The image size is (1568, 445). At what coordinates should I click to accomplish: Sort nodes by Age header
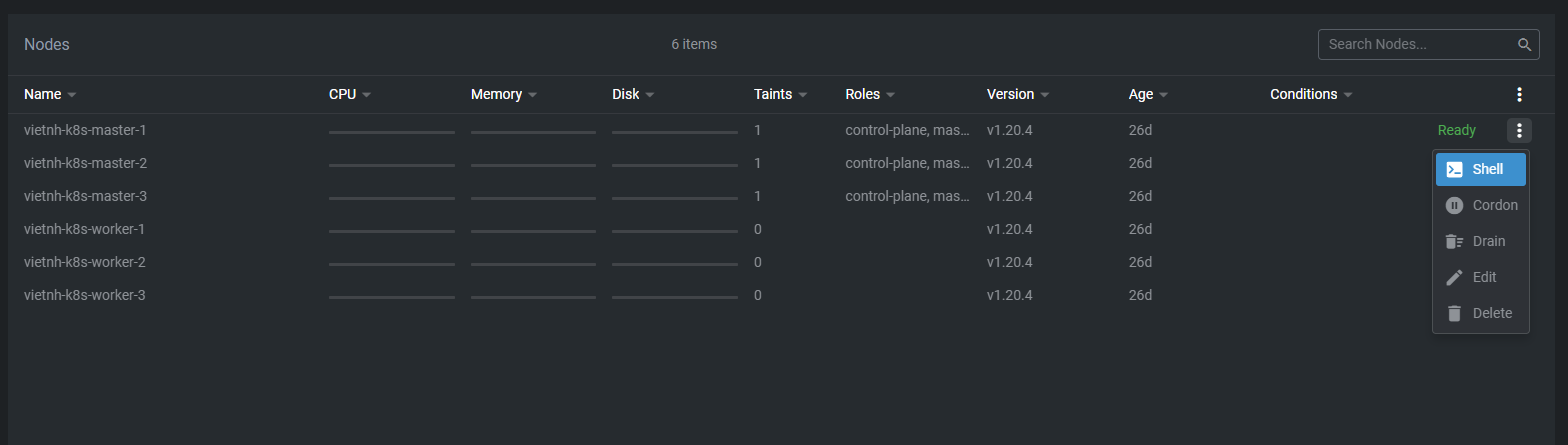(1141, 95)
